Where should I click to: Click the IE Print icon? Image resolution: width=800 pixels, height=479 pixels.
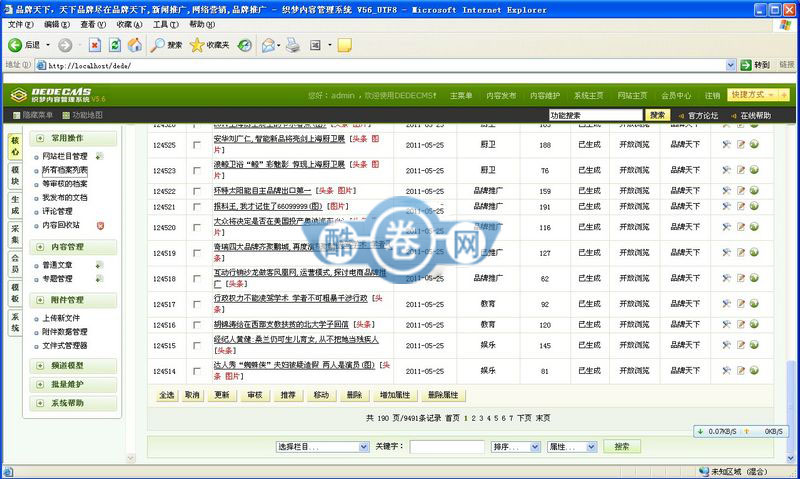292,45
